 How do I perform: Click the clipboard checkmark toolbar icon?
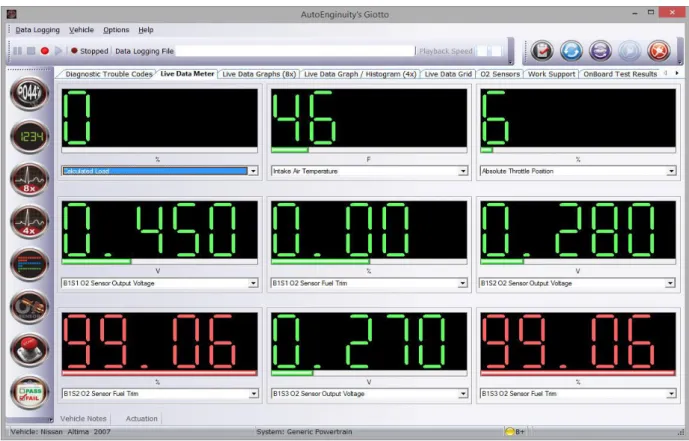(x=542, y=51)
